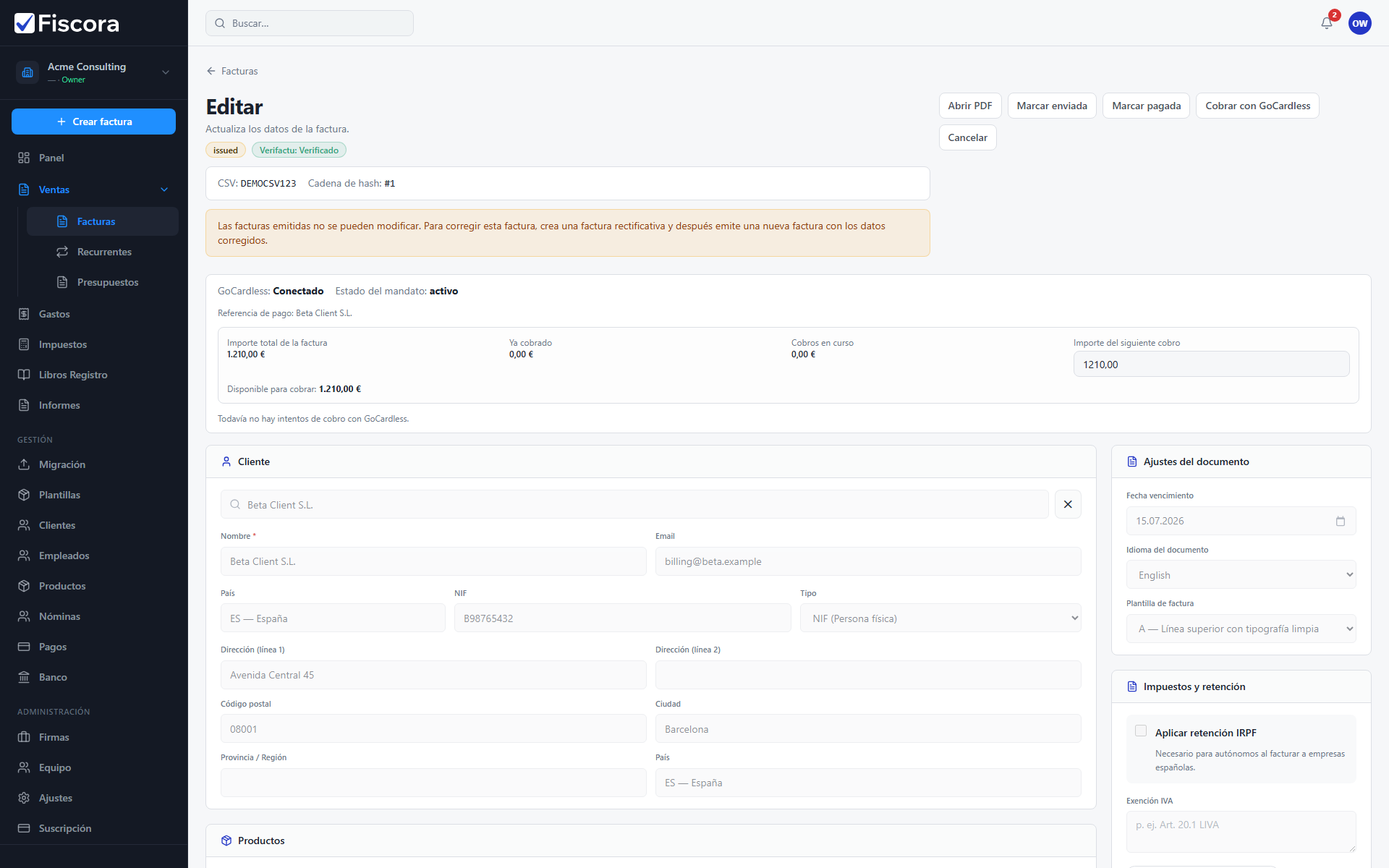The height and width of the screenshot is (868, 1389).
Task: Open Plantilla de factura dropdown
Action: 1241,629
